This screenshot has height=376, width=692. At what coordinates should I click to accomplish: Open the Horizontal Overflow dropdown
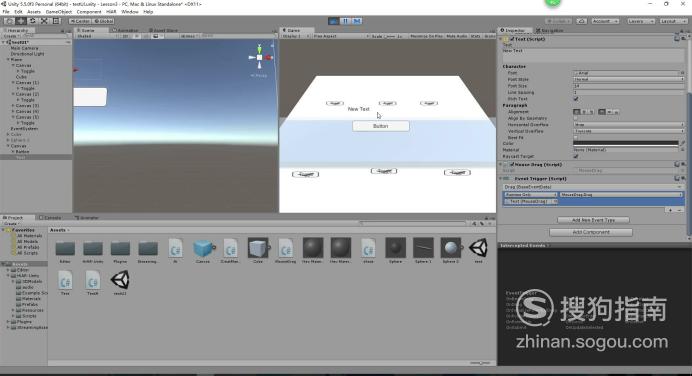coord(628,125)
